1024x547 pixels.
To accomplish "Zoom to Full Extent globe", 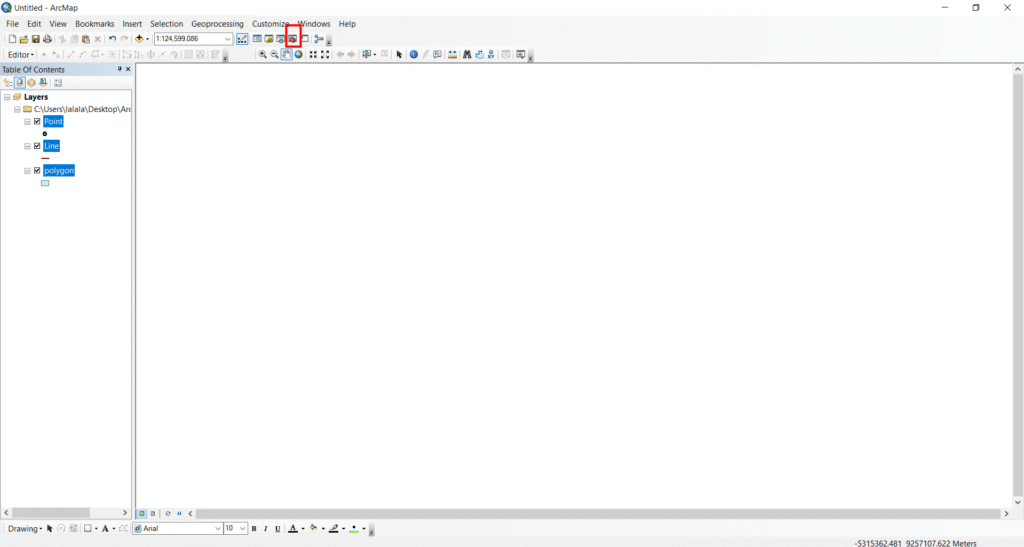I will [x=298, y=55].
